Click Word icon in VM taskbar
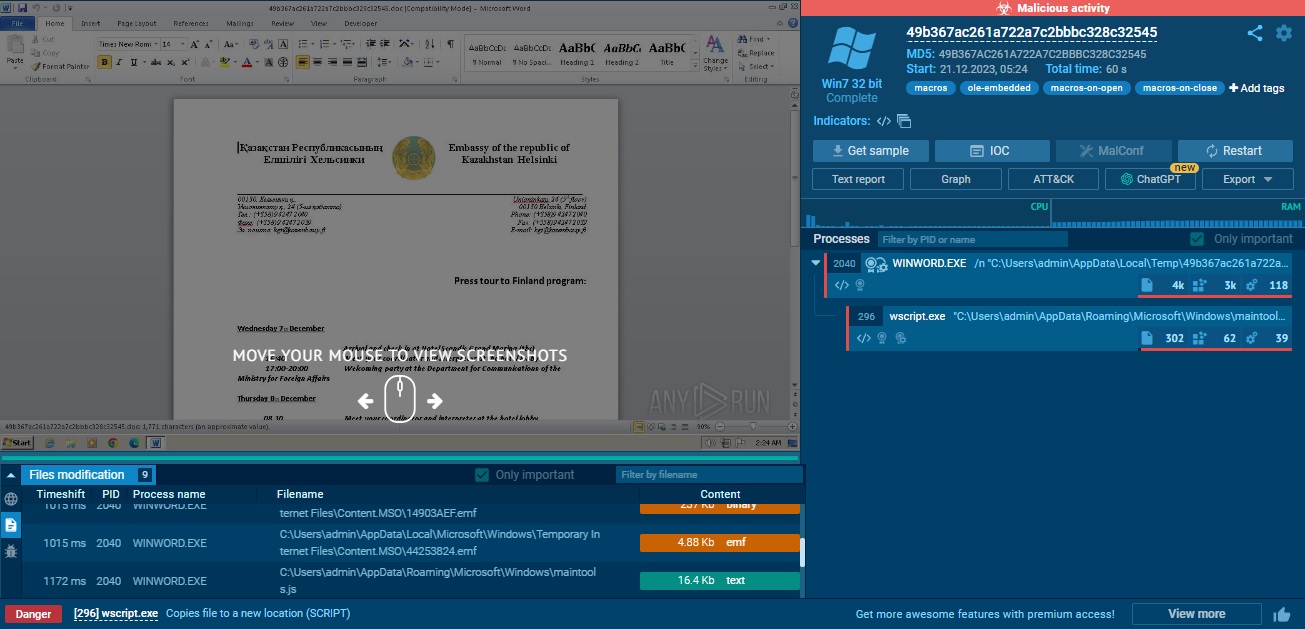The width and height of the screenshot is (1305, 629). [x=156, y=442]
